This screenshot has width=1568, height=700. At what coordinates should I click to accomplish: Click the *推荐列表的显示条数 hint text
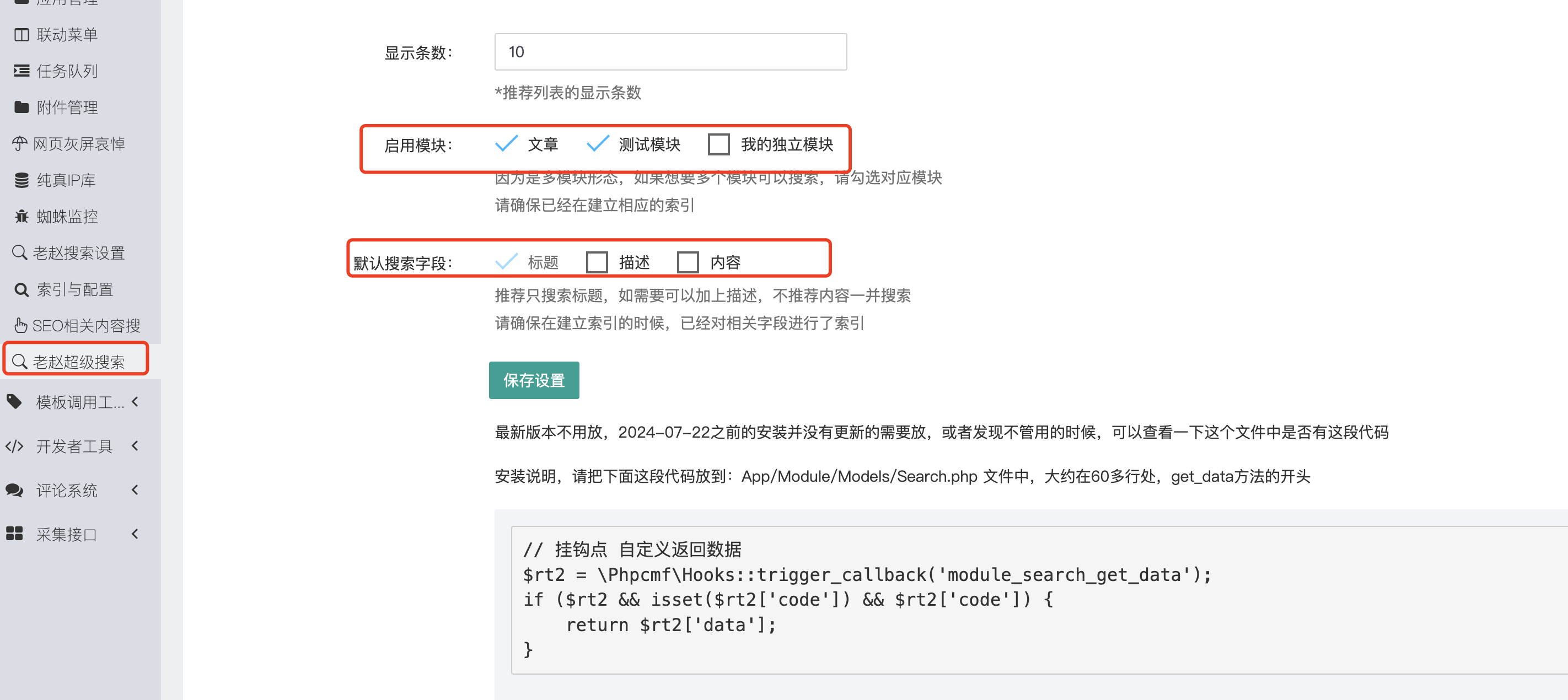point(568,93)
